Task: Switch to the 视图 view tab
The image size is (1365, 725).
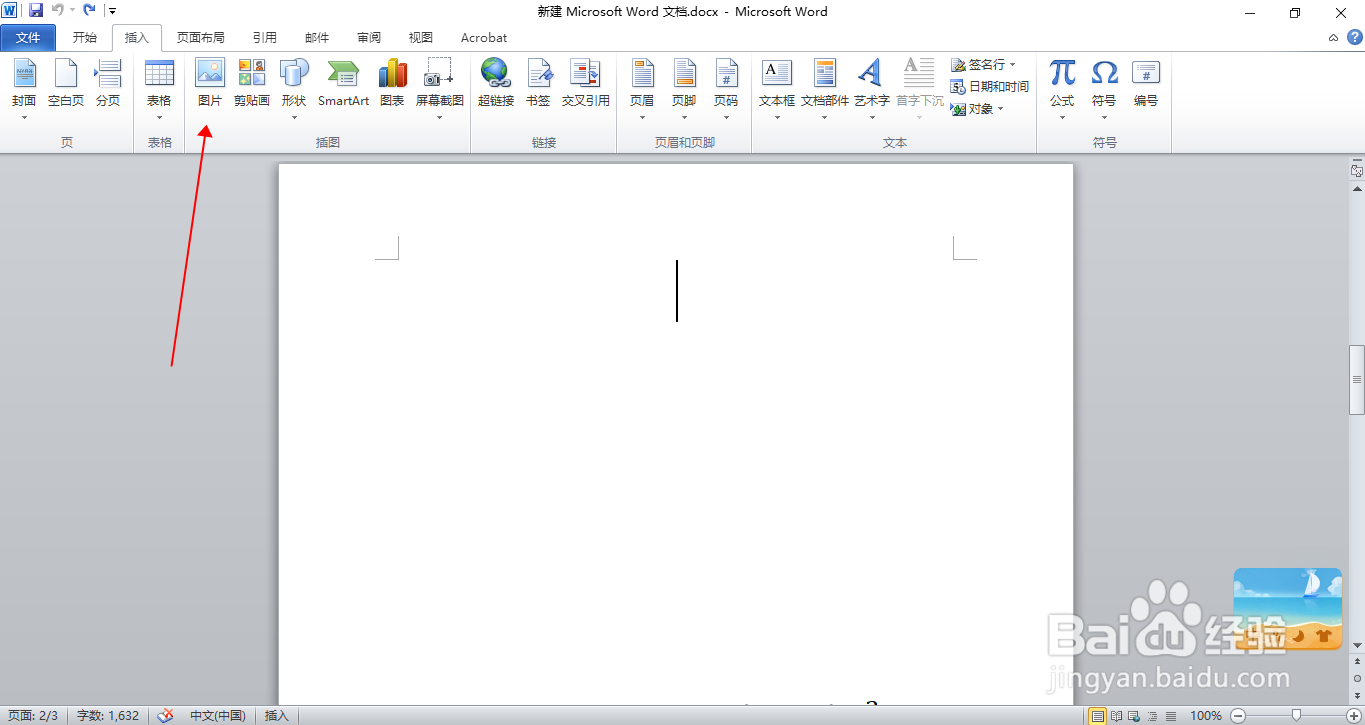Action: click(x=421, y=38)
